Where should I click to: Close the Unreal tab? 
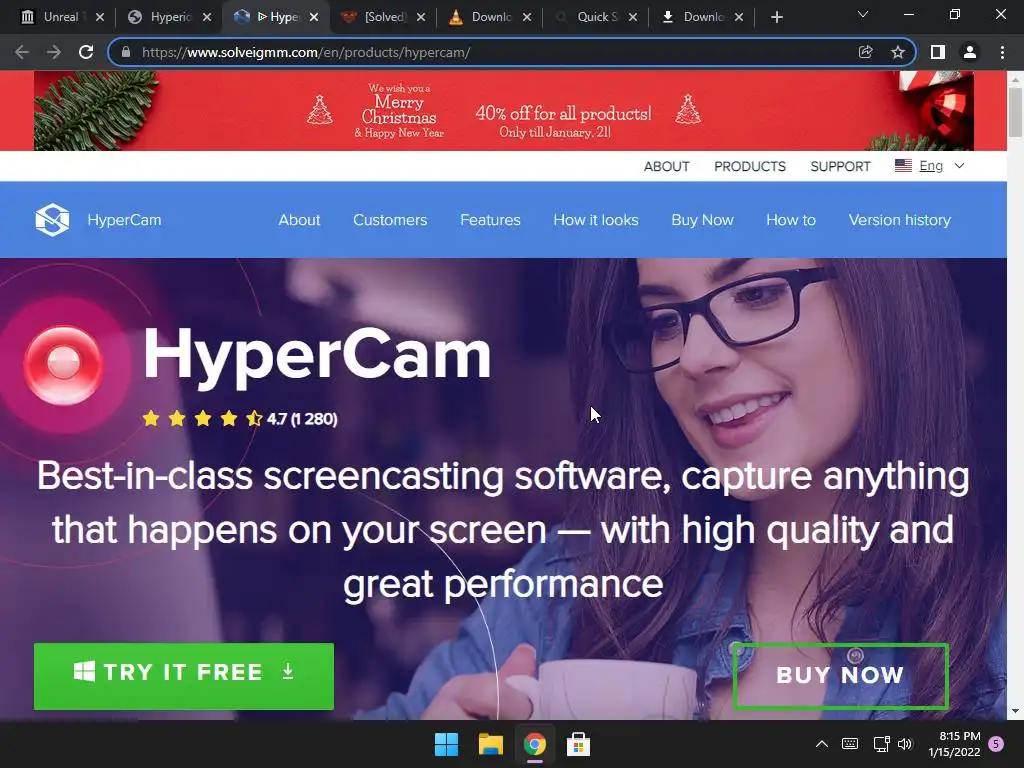click(x=100, y=17)
